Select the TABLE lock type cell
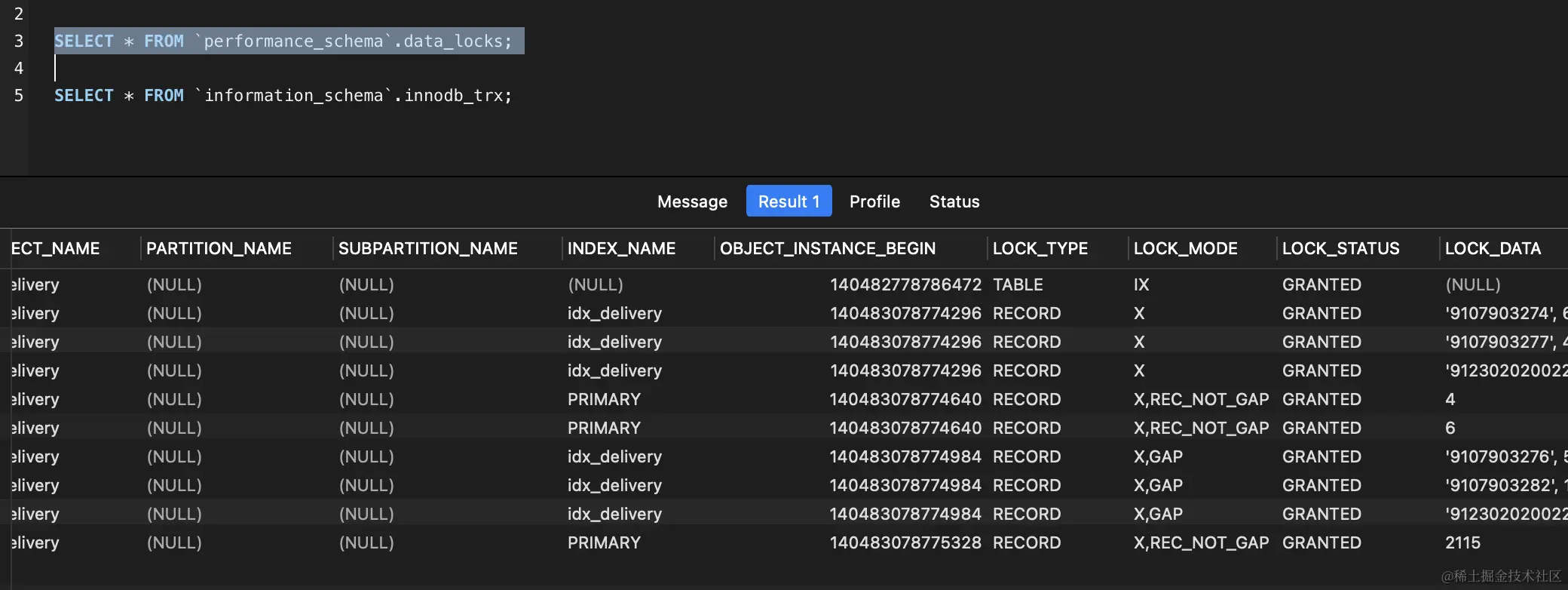1568x590 pixels. pos(1018,284)
